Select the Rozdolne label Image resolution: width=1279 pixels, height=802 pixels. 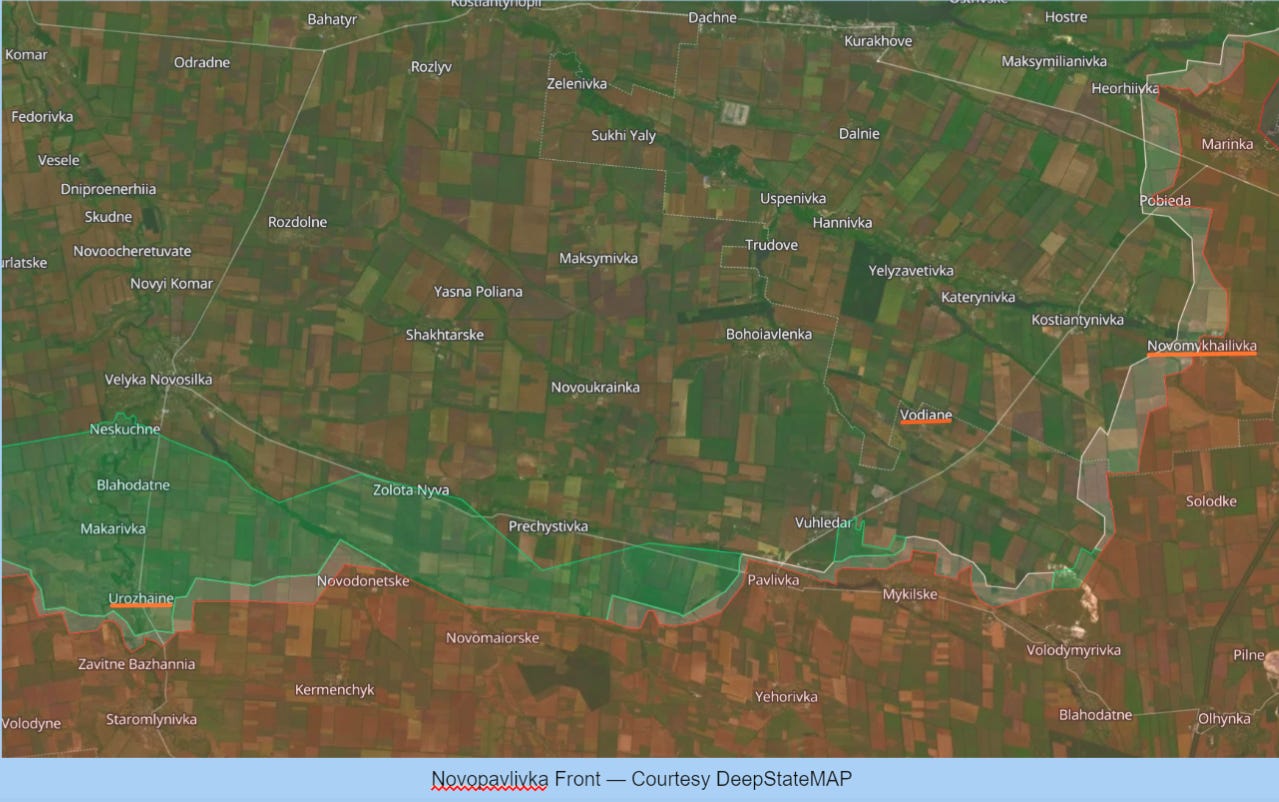[x=297, y=222]
